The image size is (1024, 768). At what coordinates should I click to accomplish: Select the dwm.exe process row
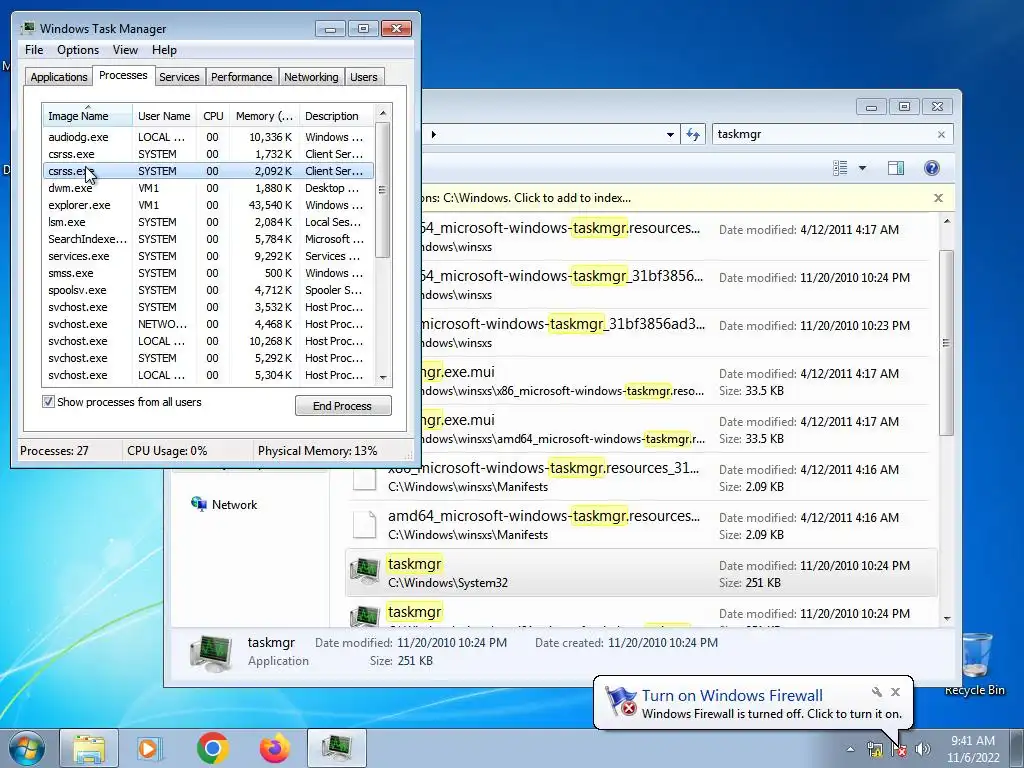coord(208,188)
